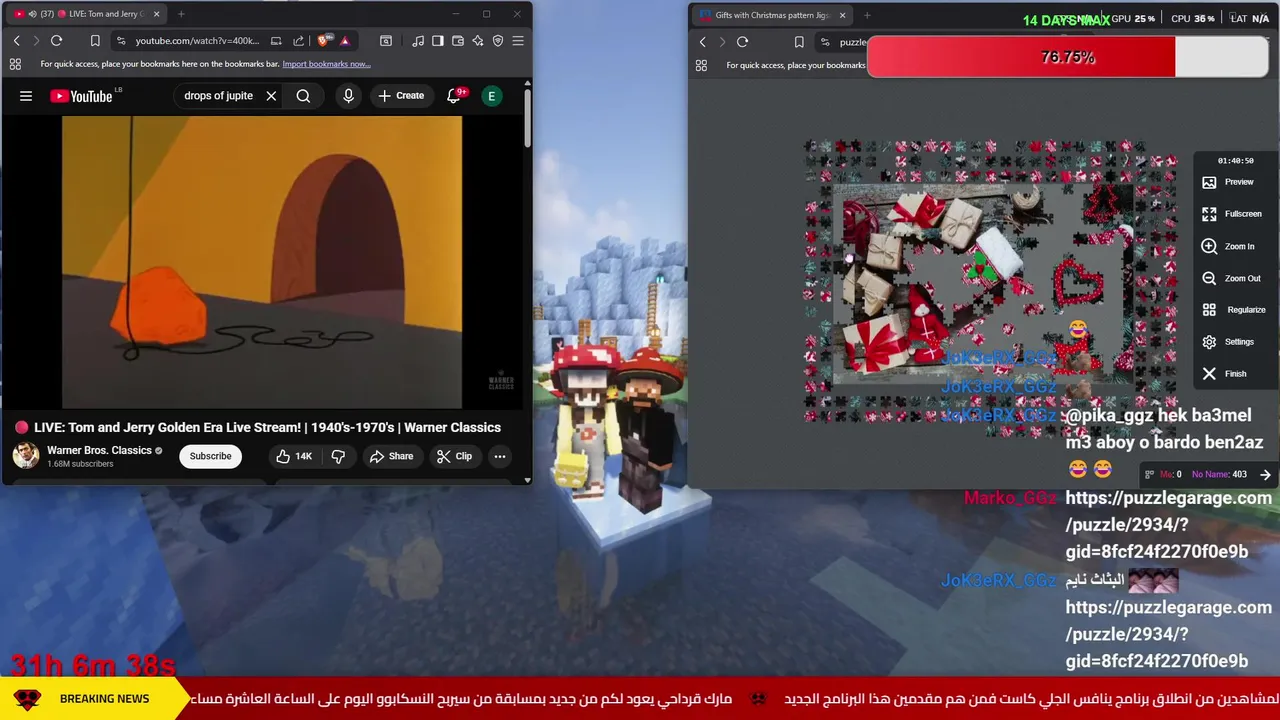This screenshot has width=1280, height=720.
Task: Open the Warner Bros. Classics channel name
Action: click(99, 451)
